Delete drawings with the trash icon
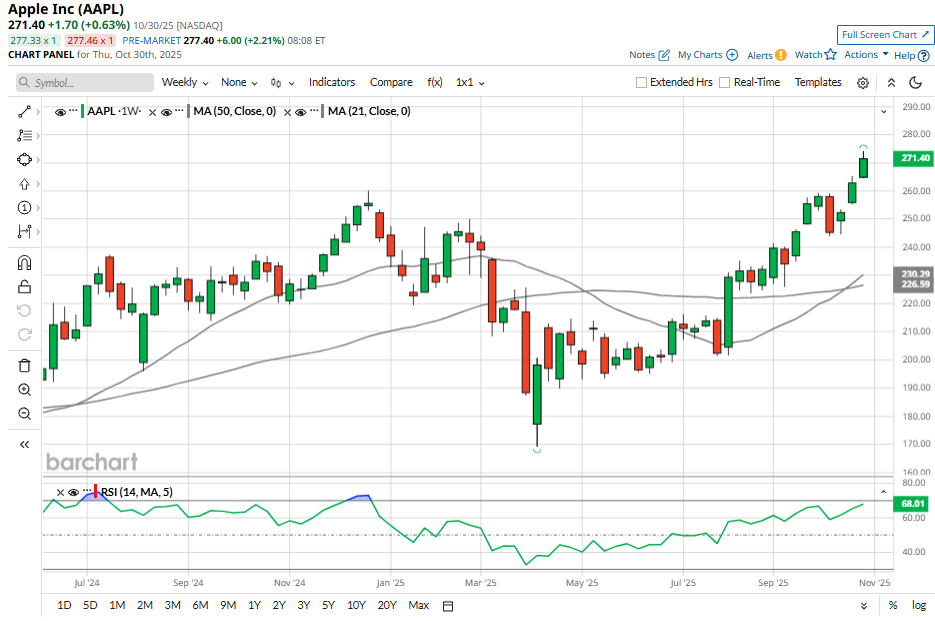 24,366
